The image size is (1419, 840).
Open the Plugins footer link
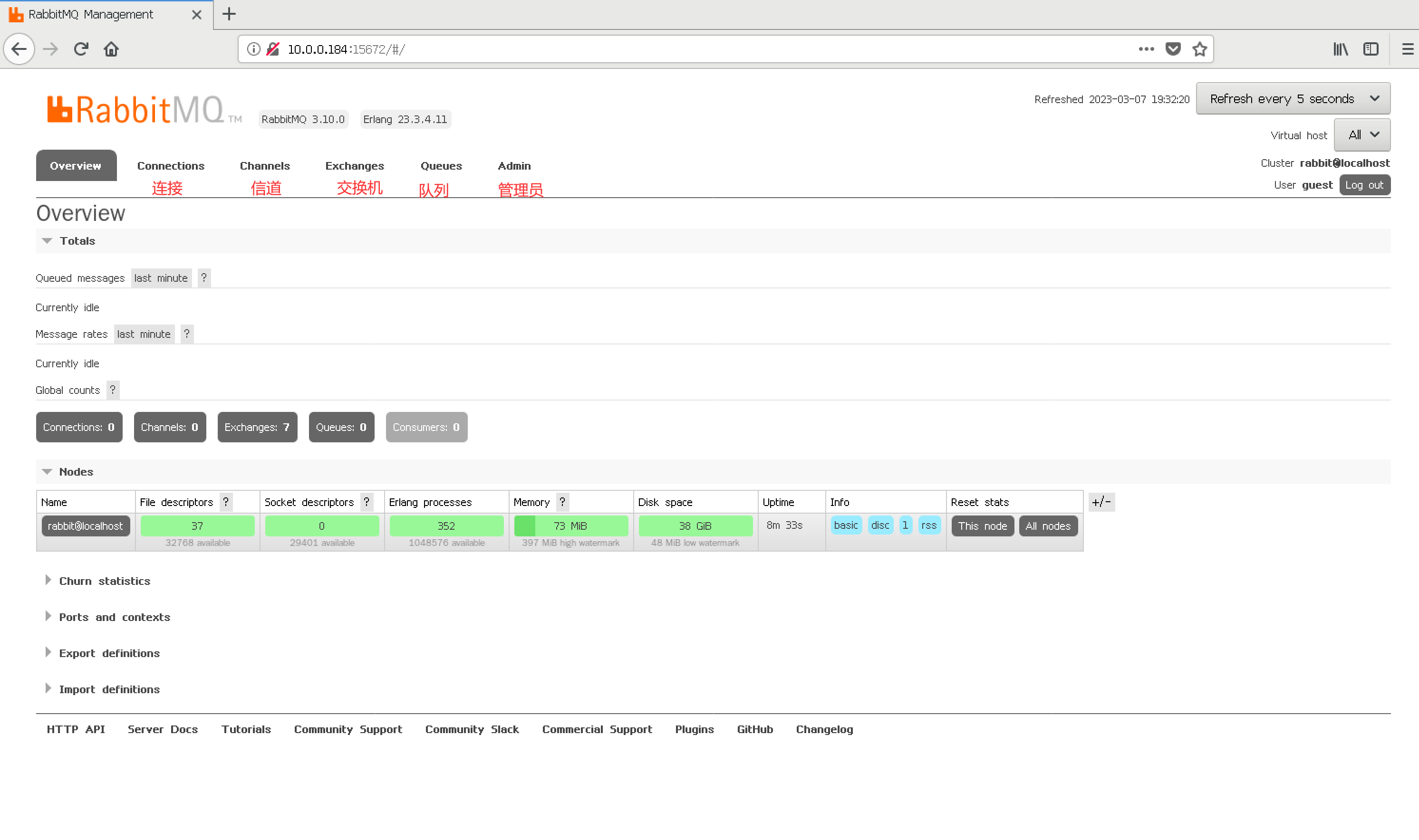(694, 730)
